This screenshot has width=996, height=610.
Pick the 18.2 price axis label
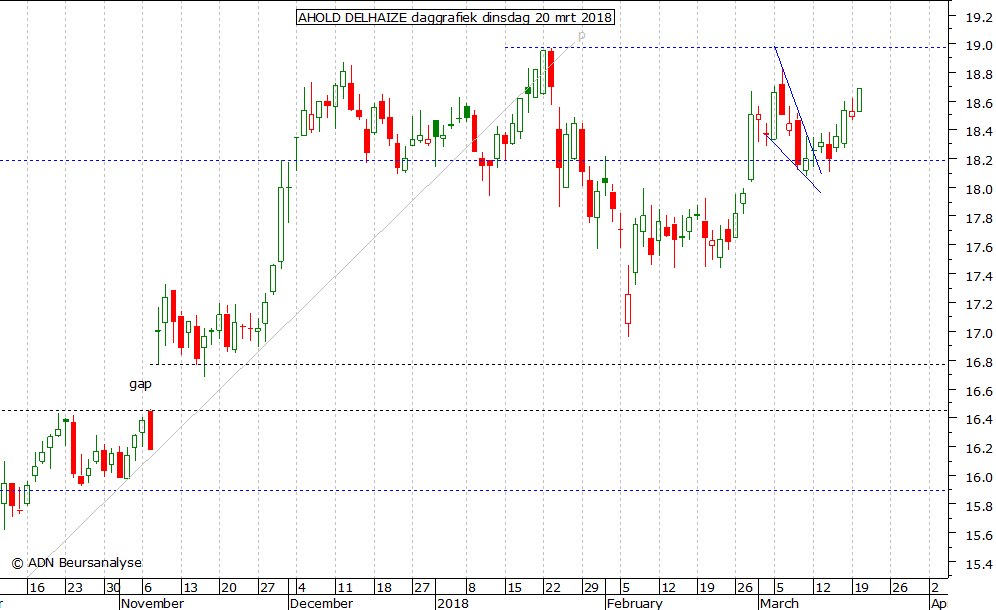click(x=979, y=161)
